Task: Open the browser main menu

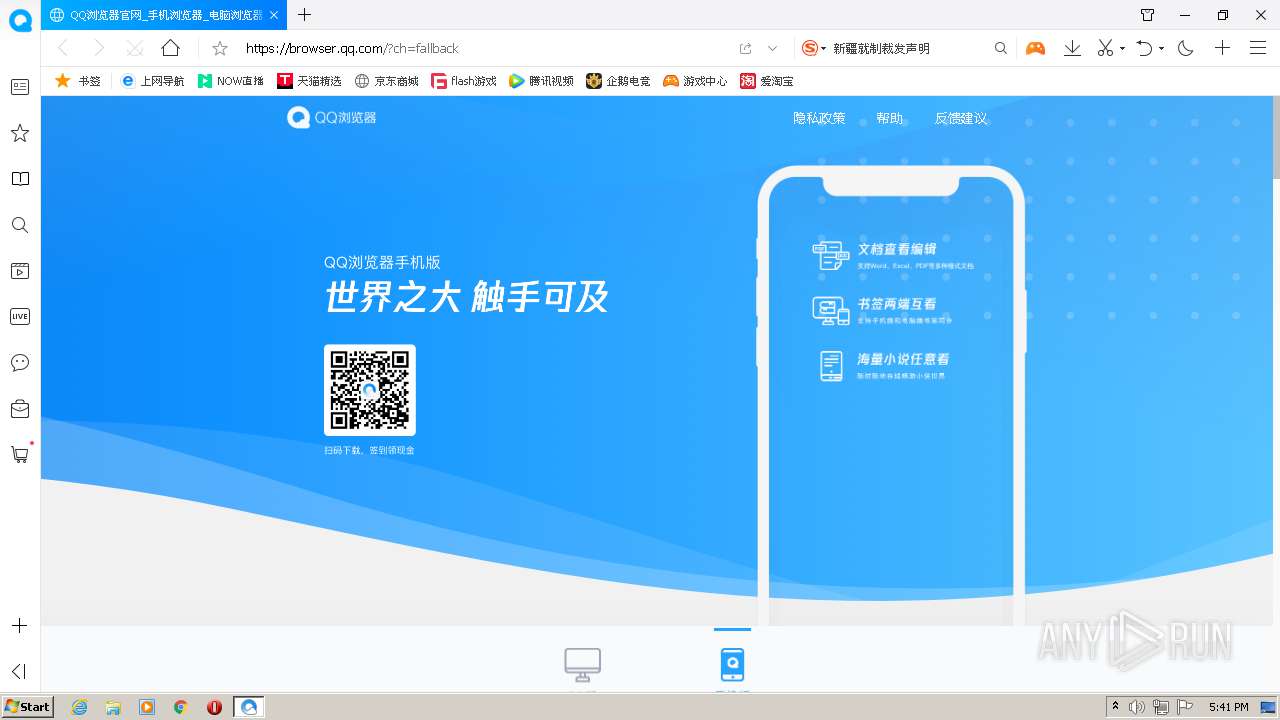Action: 1258,48
